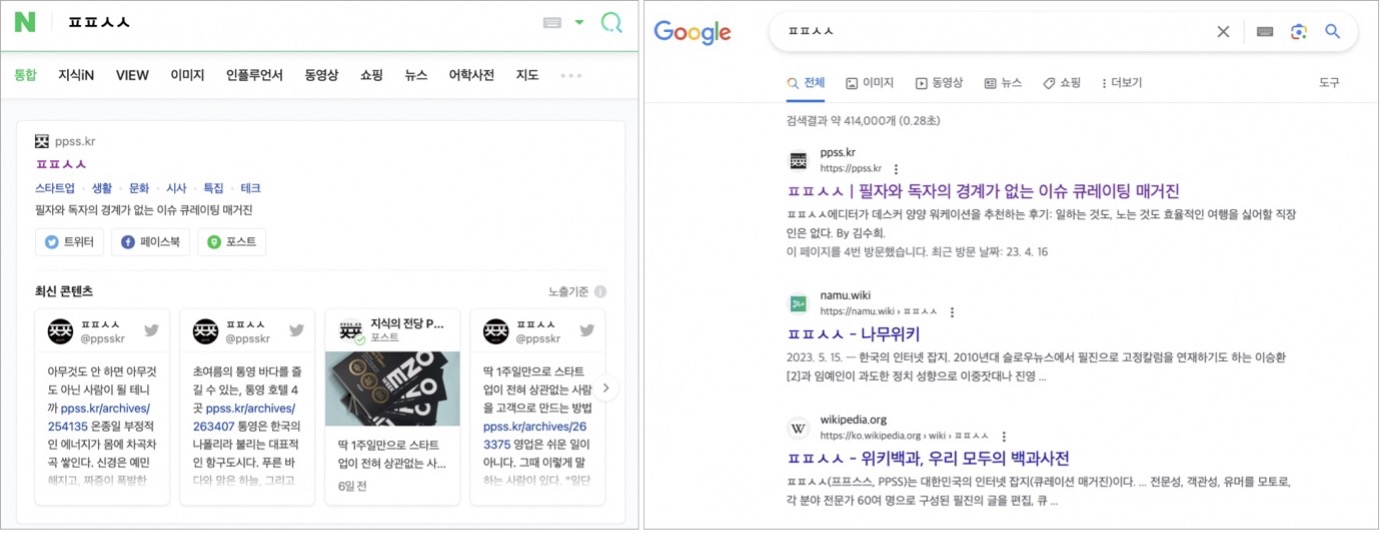Click Google Lens camera search icon
The width and height of the screenshot is (1384, 534).
[1298, 32]
